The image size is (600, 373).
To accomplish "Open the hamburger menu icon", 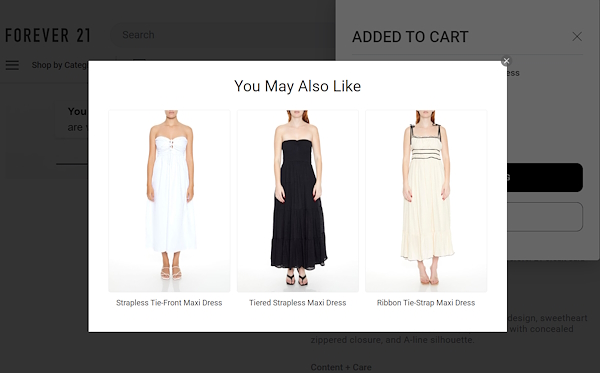I will click(12, 65).
